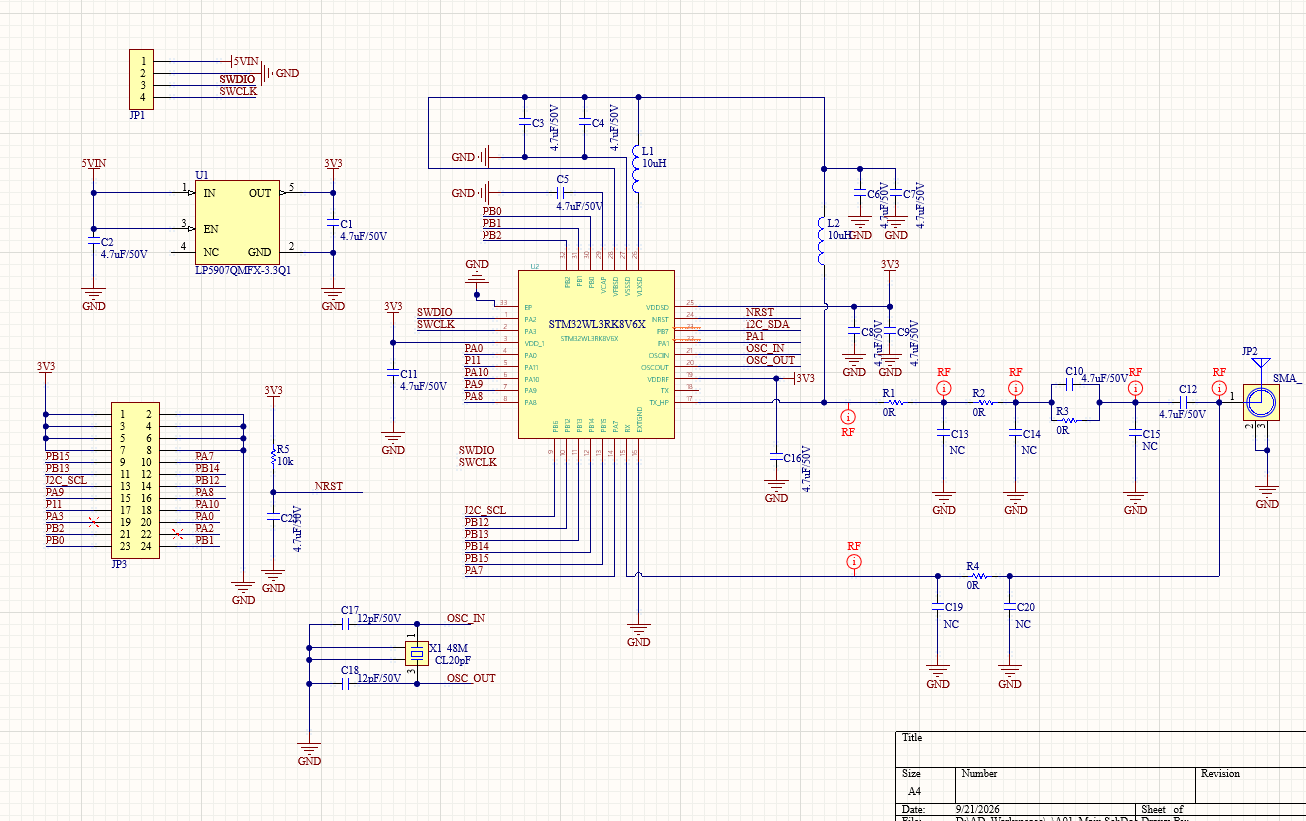This screenshot has height=821, width=1306.
Task: Select capacitor C1 at the regulator output
Action: tap(333, 222)
